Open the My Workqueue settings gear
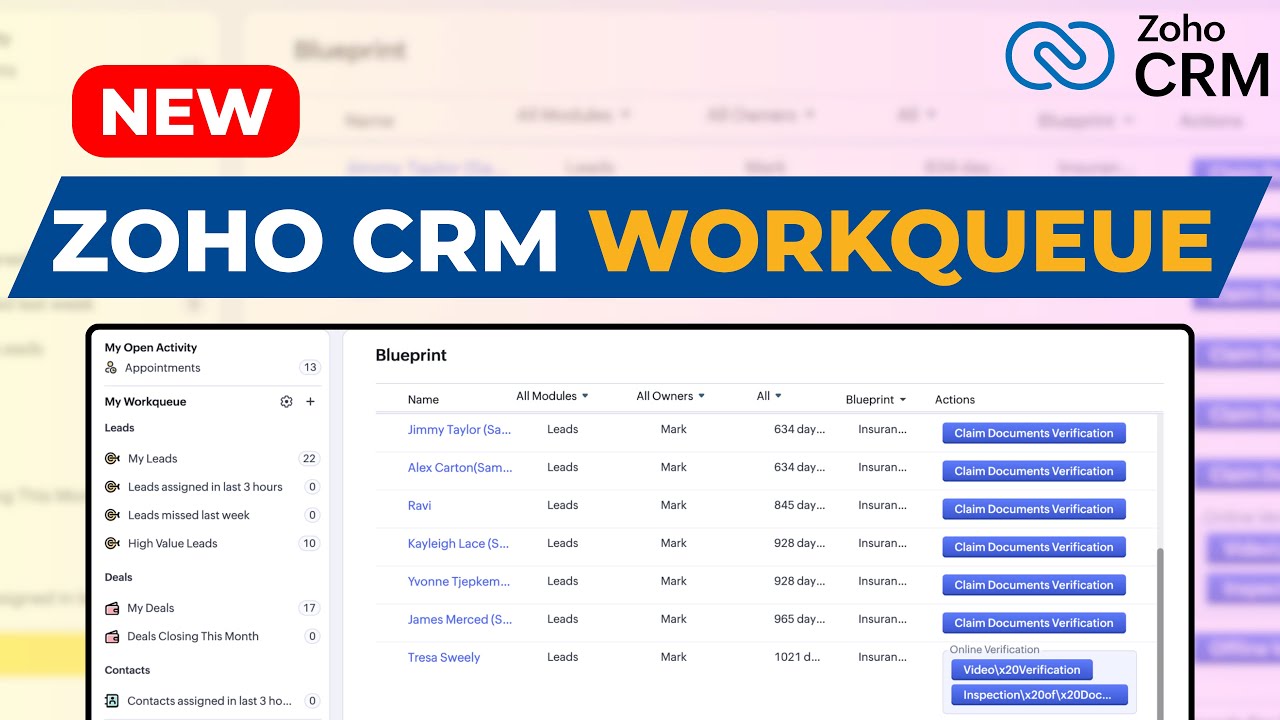This screenshot has height=720, width=1280. coord(286,402)
